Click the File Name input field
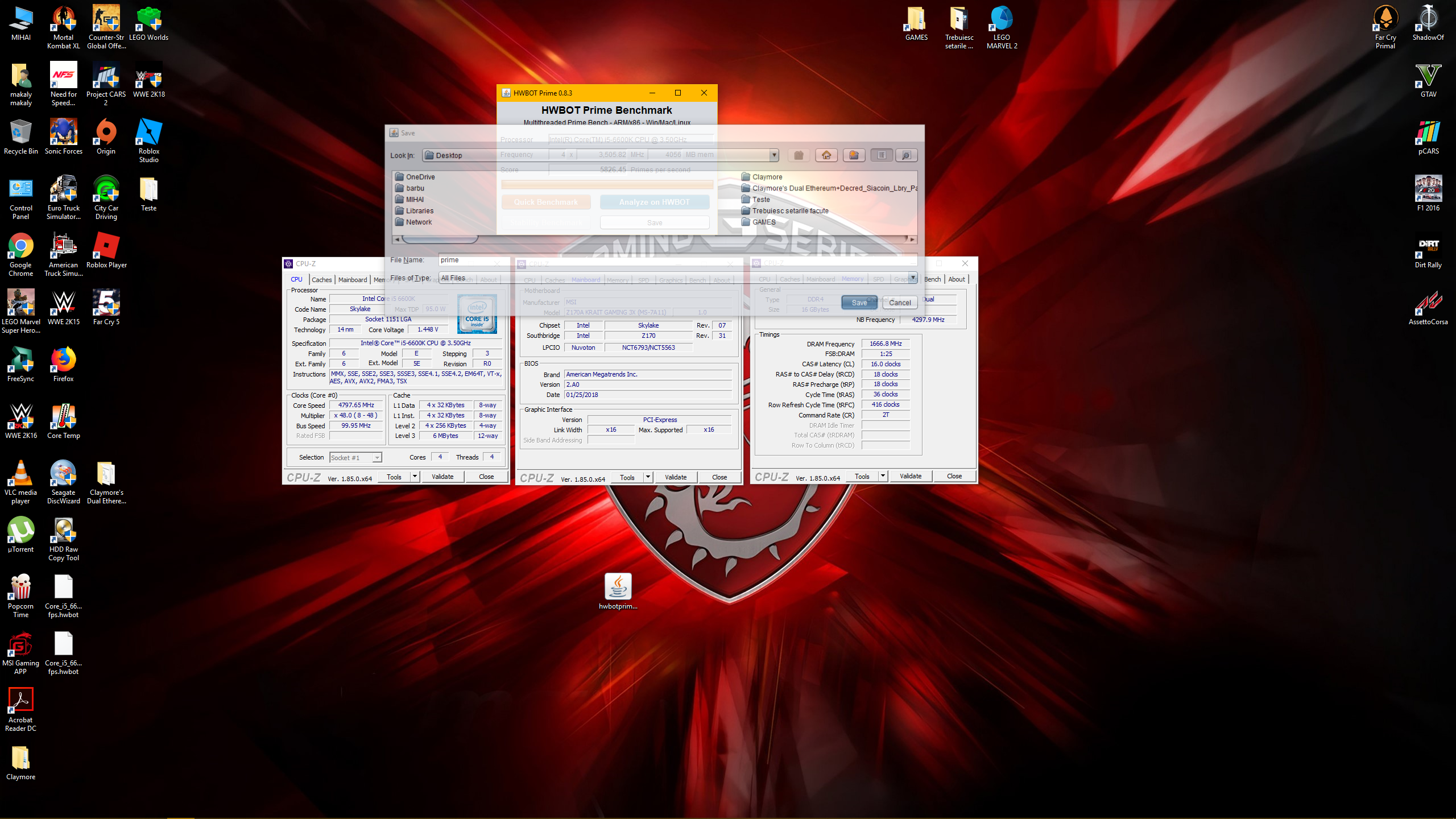1456x819 pixels. [x=677, y=260]
